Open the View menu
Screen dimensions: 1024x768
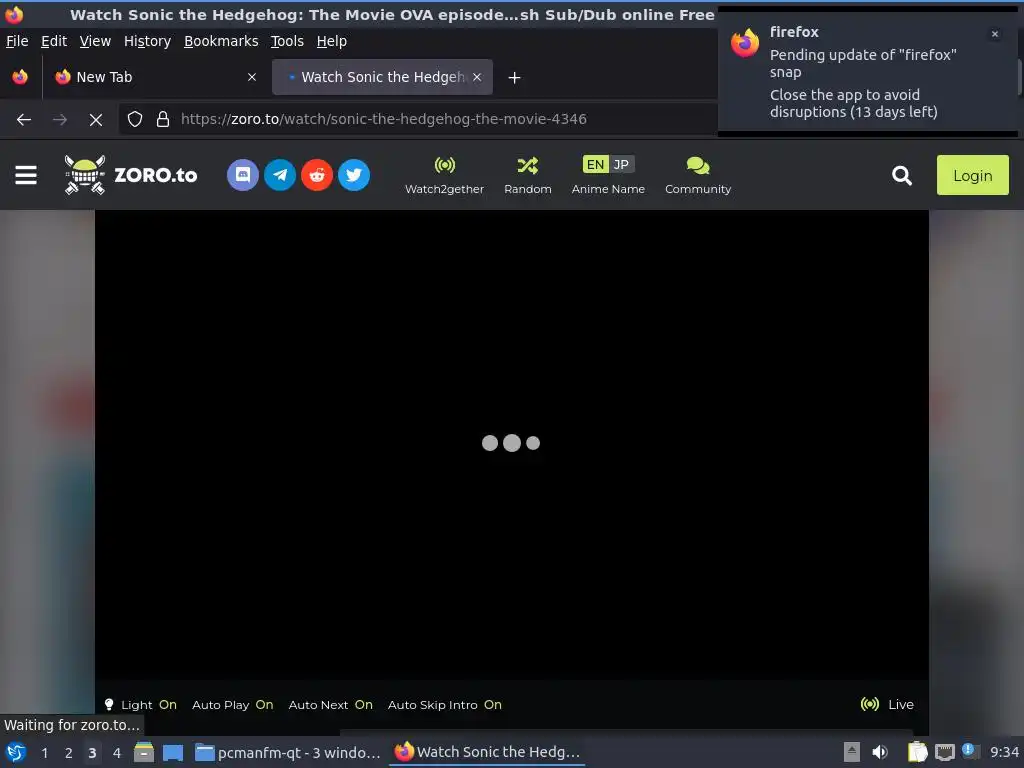pyautogui.click(x=95, y=41)
